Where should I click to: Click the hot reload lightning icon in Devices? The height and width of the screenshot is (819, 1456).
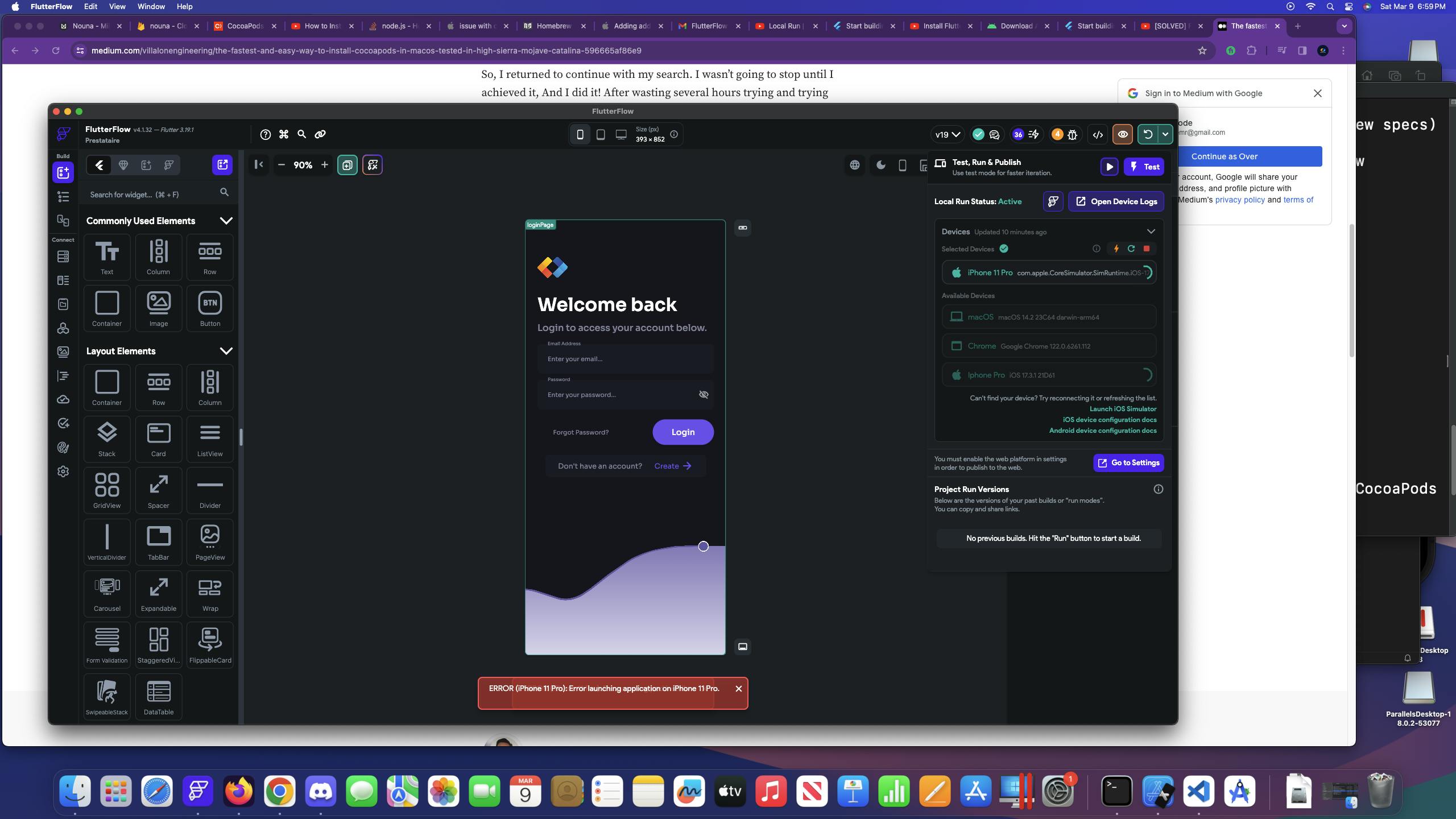[x=1116, y=249]
